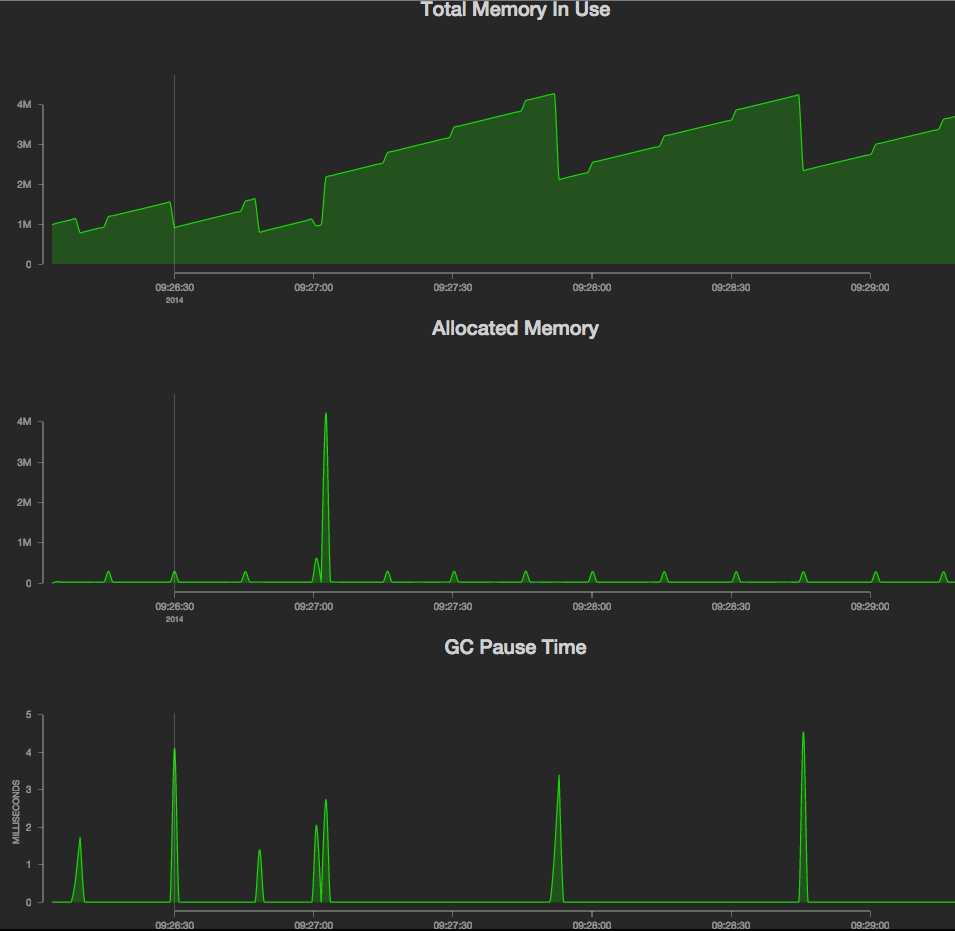Click 4M on Total Memory In Use y-axis
This screenshot has width=955, height=931.
(24, 105)
